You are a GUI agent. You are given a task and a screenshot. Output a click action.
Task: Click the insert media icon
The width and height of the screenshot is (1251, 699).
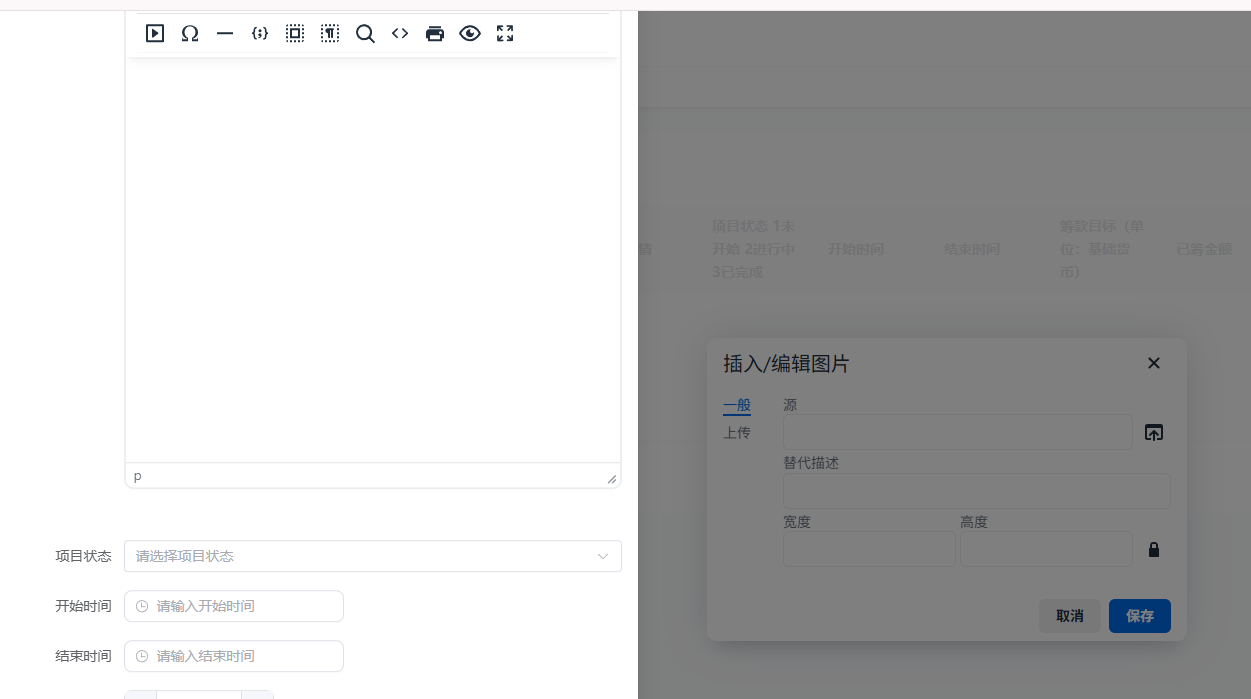[x=155, y=33]
